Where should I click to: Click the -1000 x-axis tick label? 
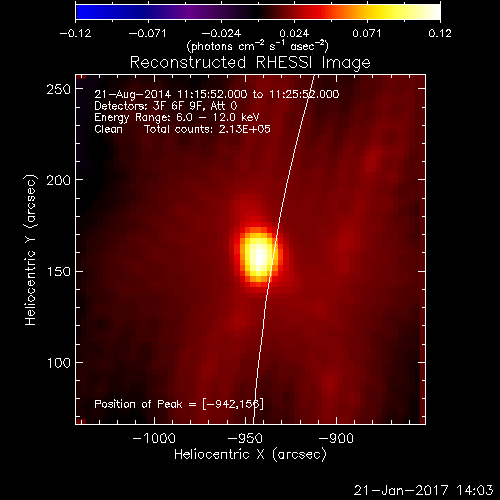(154, 438)
